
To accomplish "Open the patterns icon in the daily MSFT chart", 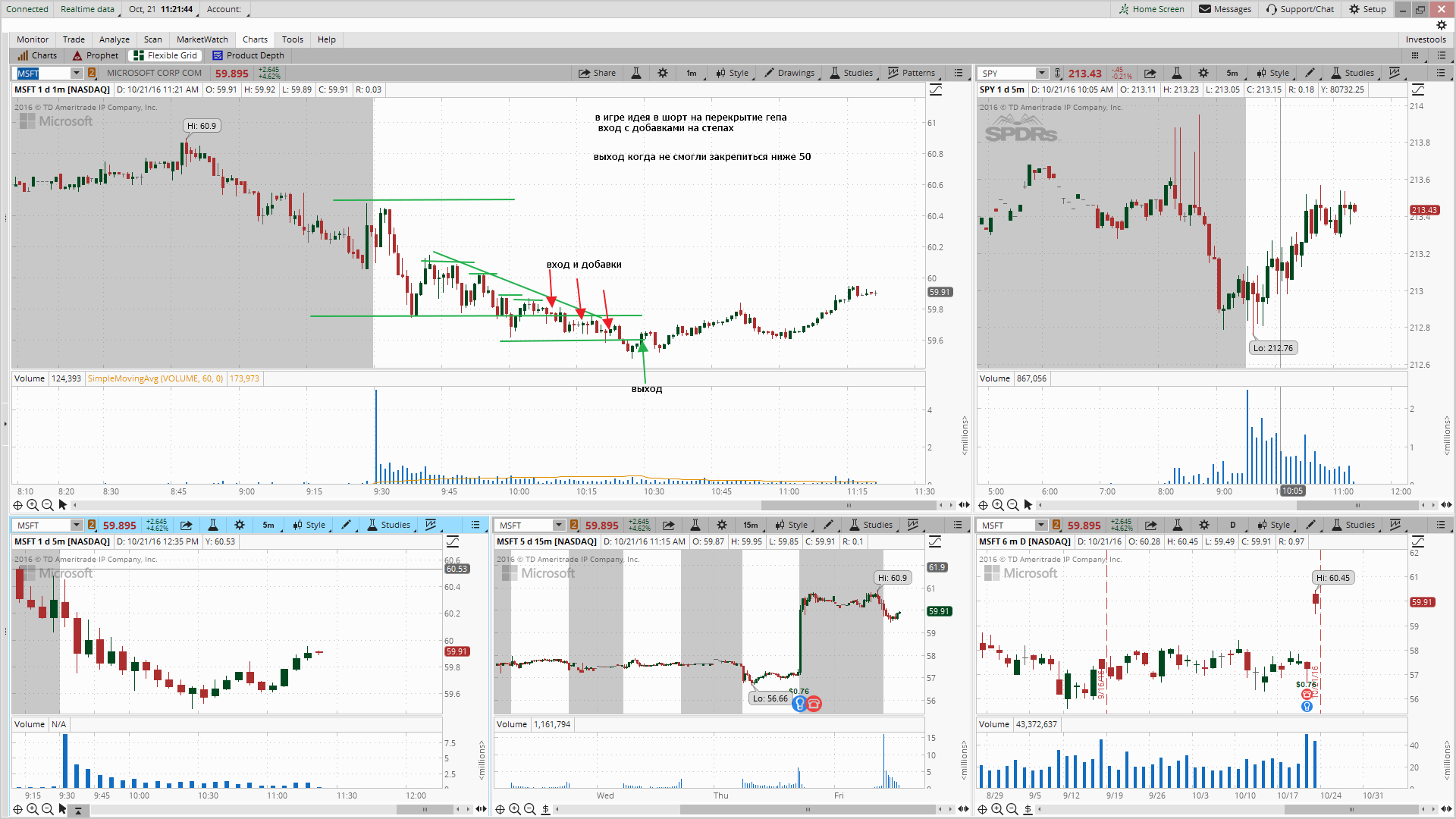I will [x=1395, y=526].
